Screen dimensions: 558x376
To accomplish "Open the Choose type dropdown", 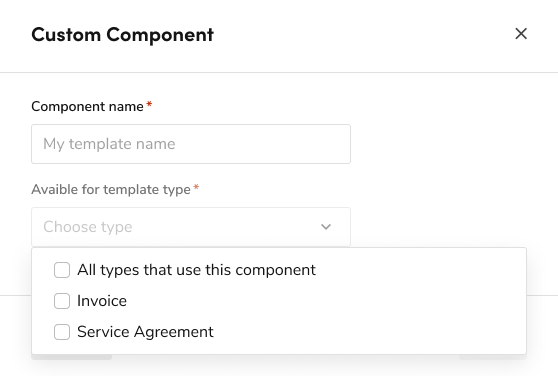I will pyautogui.click(x=191, y=227).
